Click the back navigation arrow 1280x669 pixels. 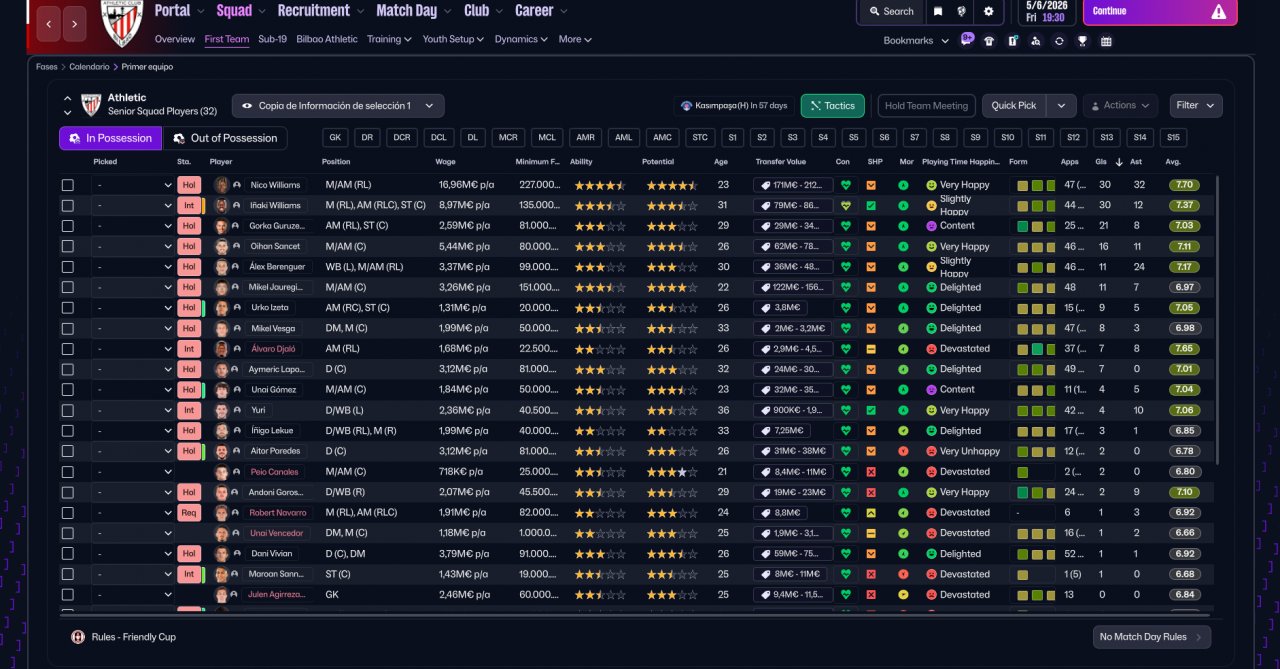click(x=49, y=24)
